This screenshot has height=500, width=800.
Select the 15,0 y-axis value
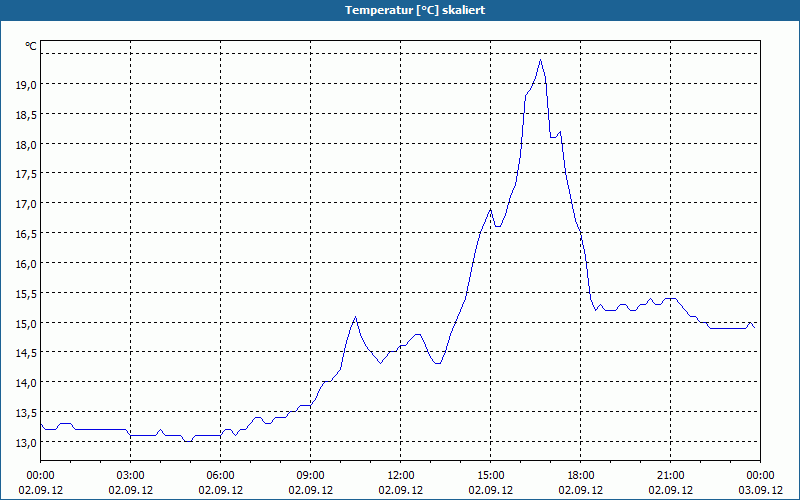pos(27,323)
